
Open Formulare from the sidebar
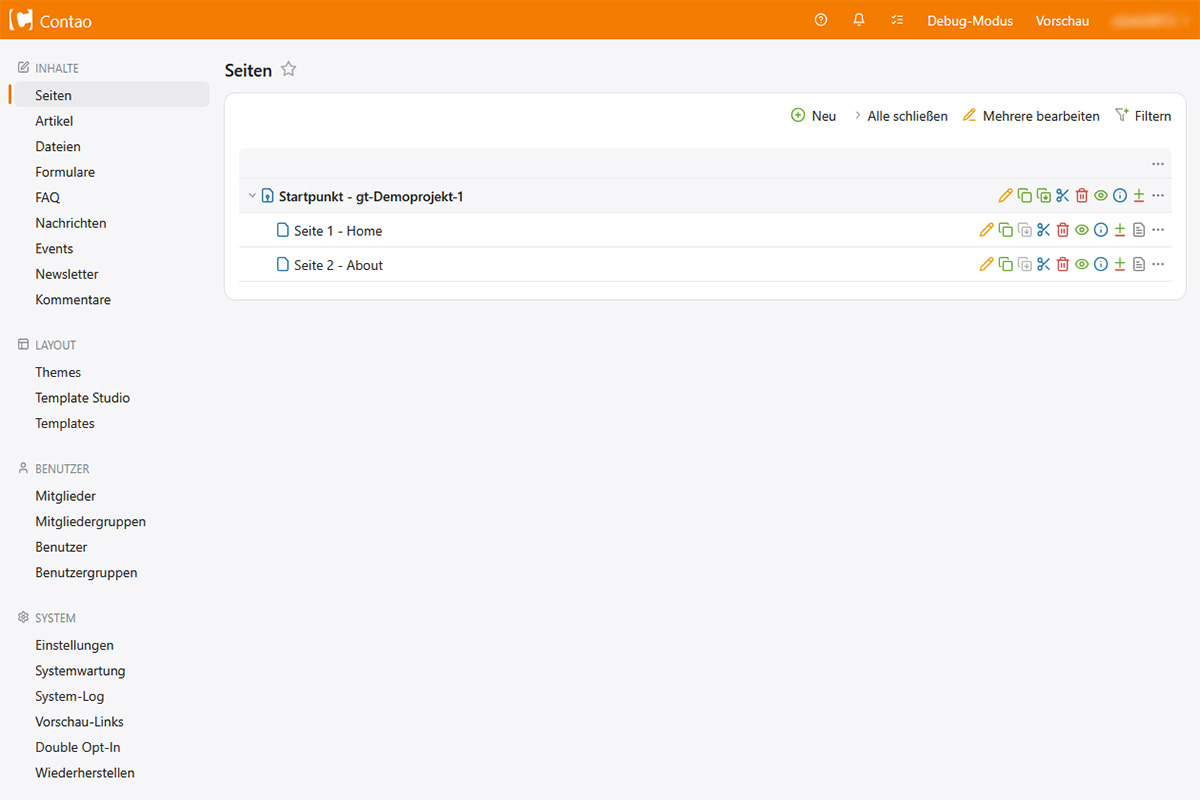pyautogui.click(x=65, y=172)
